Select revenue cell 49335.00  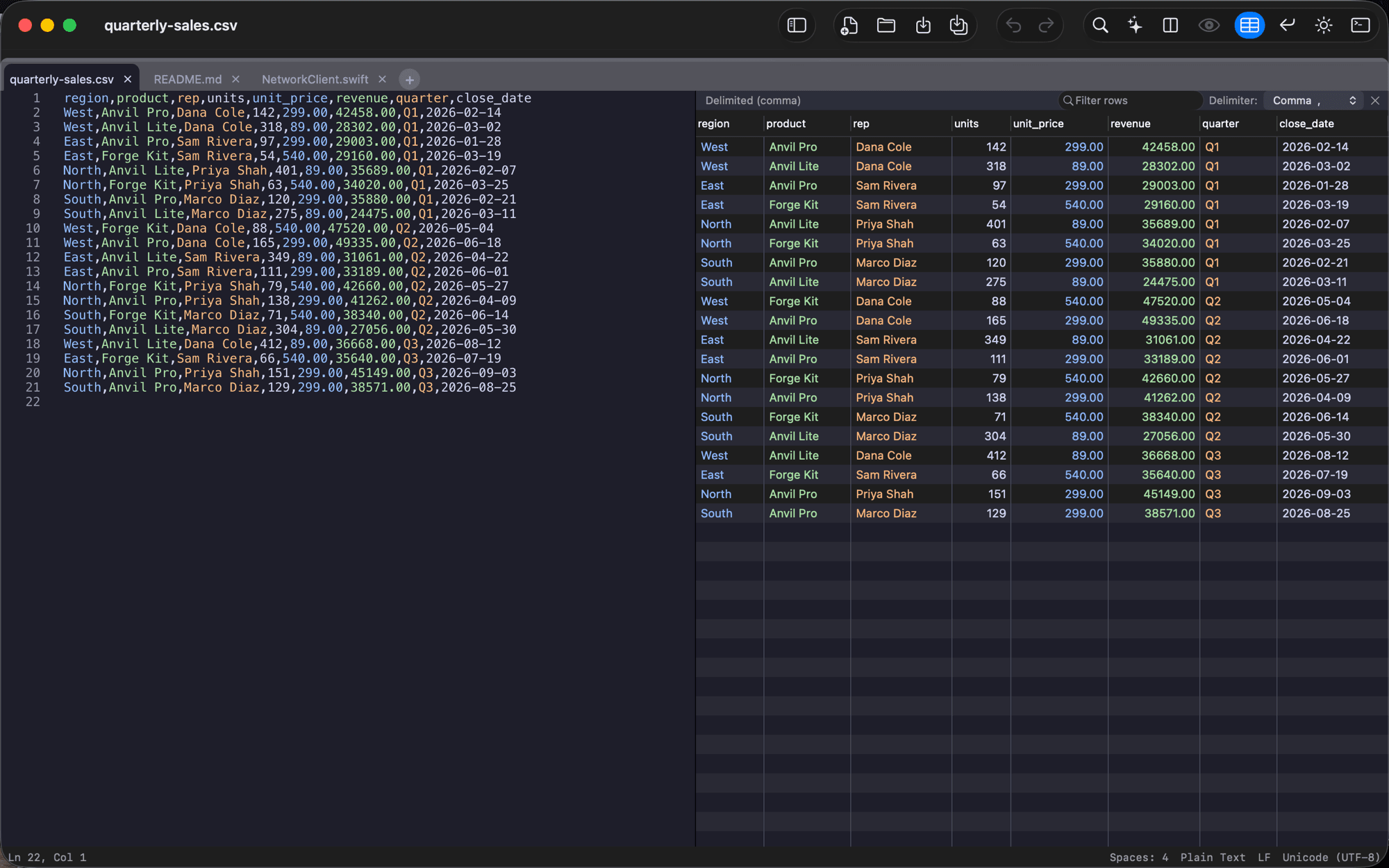[1168, 321]
